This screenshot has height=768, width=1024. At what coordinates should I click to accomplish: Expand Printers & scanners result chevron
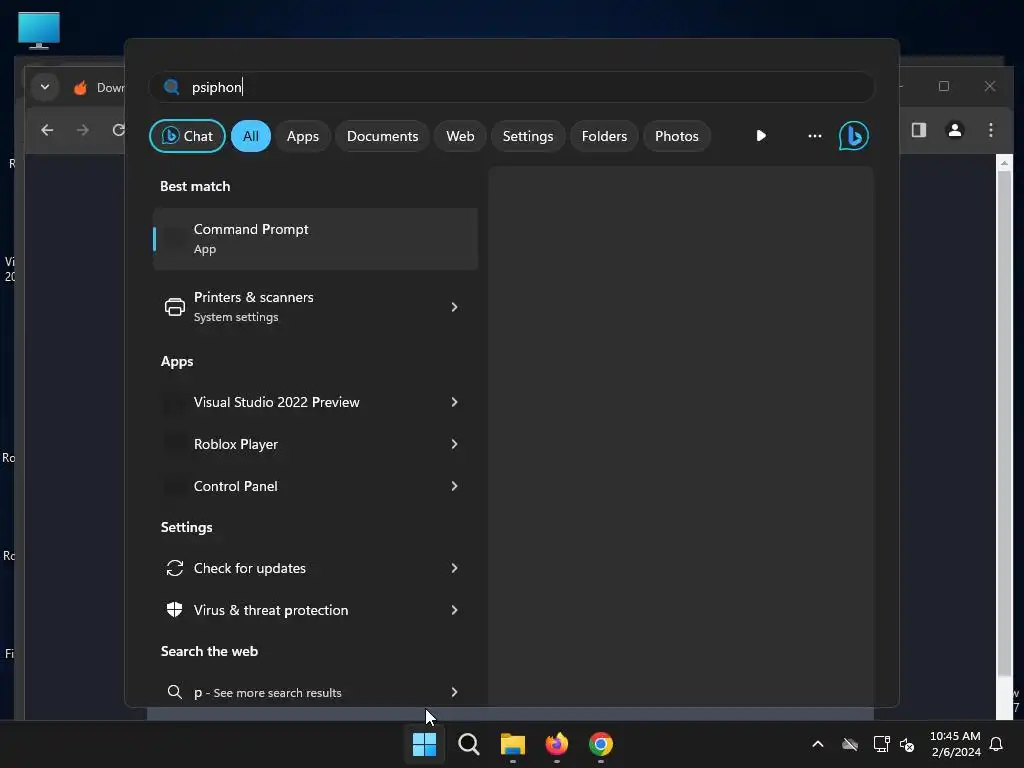455,307
